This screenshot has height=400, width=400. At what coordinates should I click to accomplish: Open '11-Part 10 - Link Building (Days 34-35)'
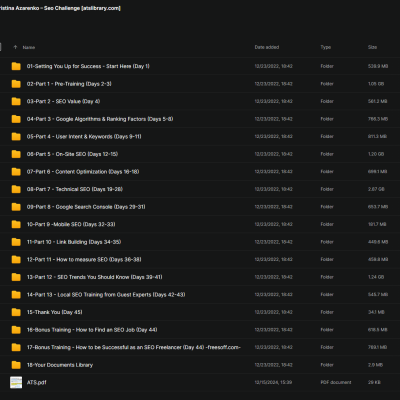click(74, 242)
